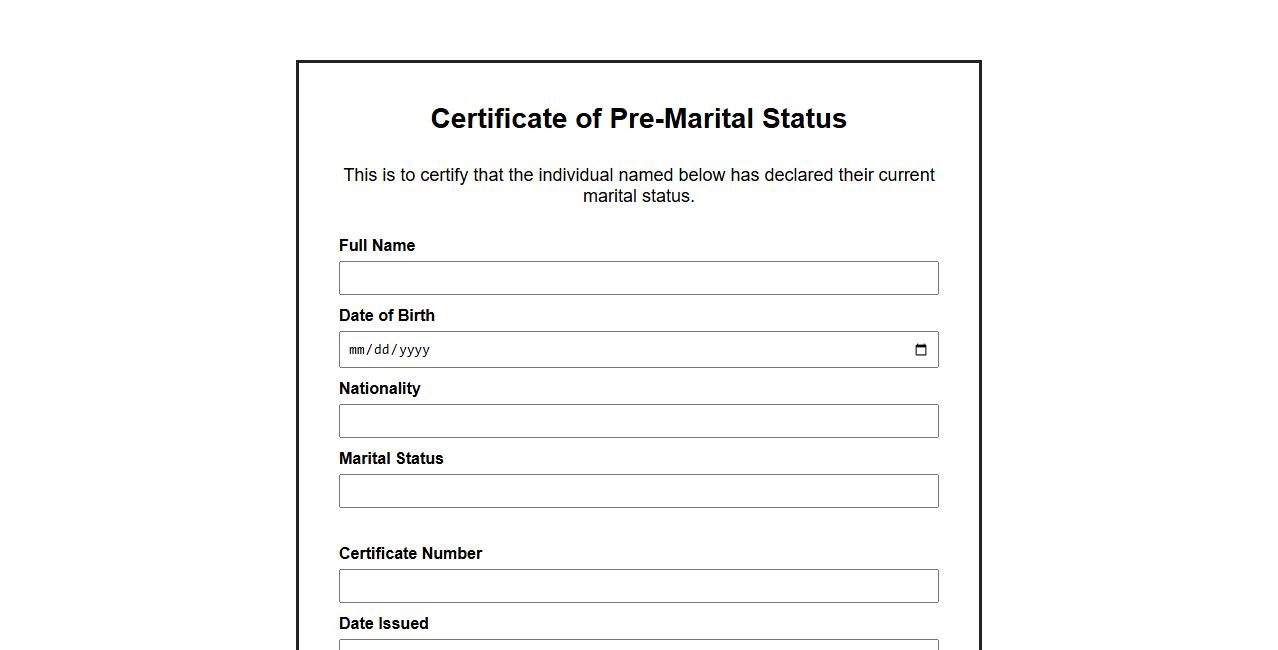1278x650 pixels.
Task: Click the Marital Status label
Action: click(x=391, y=458)
